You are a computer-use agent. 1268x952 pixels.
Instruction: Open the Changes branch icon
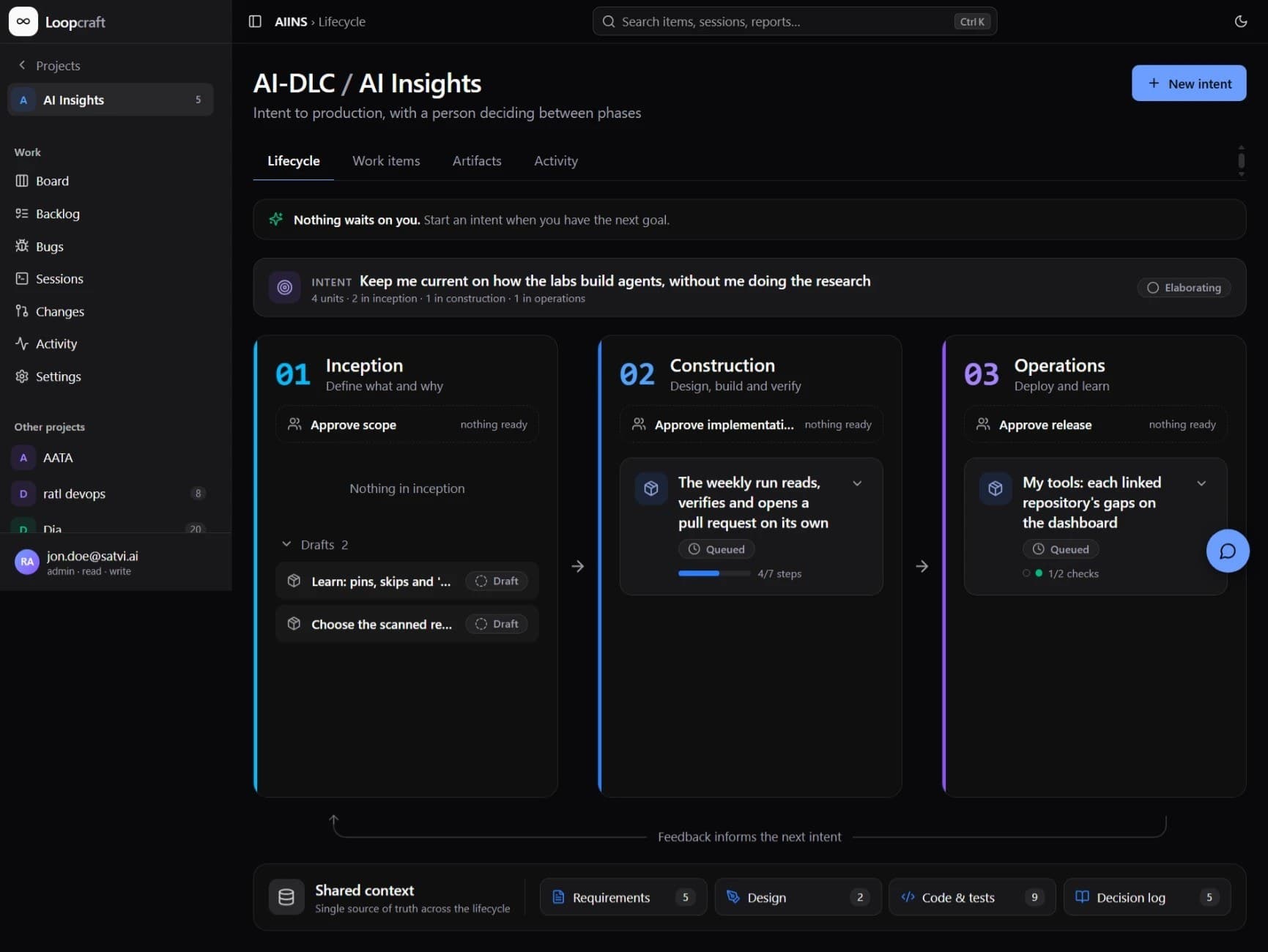coord(22,311)
